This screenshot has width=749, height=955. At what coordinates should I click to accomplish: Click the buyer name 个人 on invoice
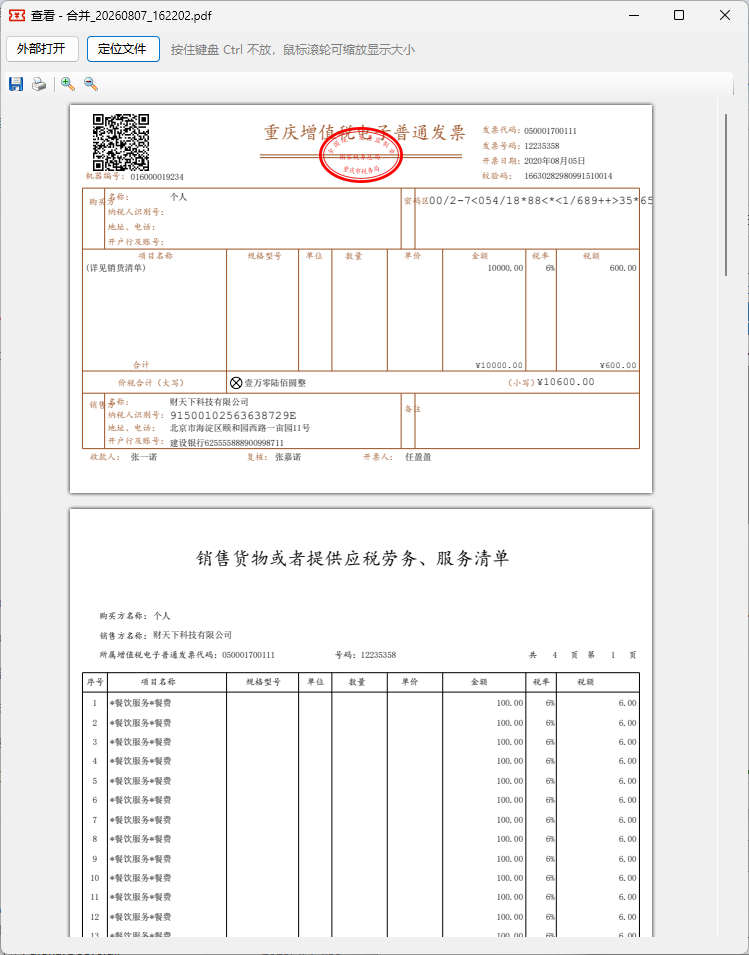point(178,197)
